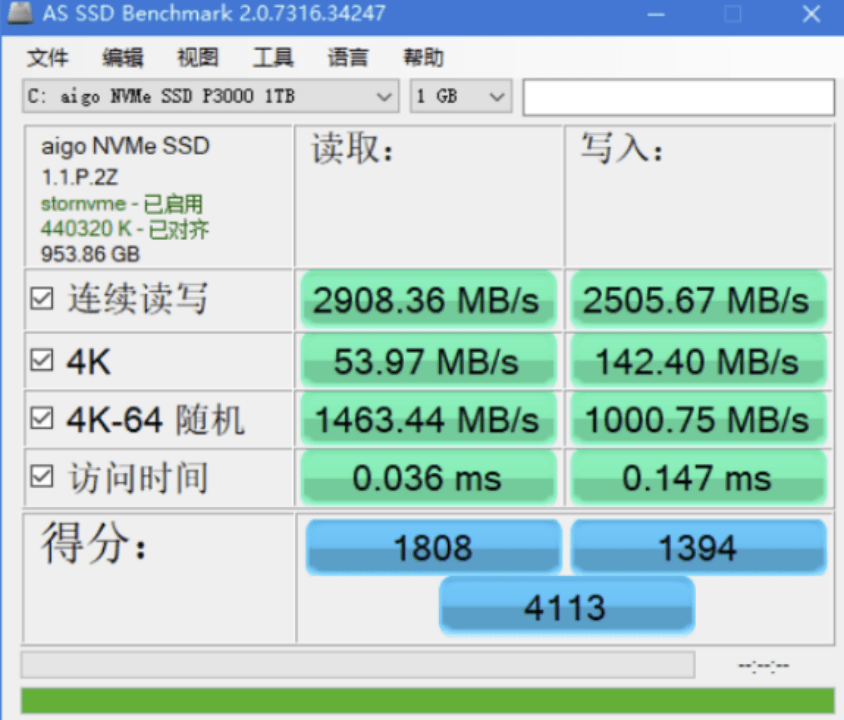Open the 视图 menu
This screenshot has width=844, height=720.
coord(197,57)
